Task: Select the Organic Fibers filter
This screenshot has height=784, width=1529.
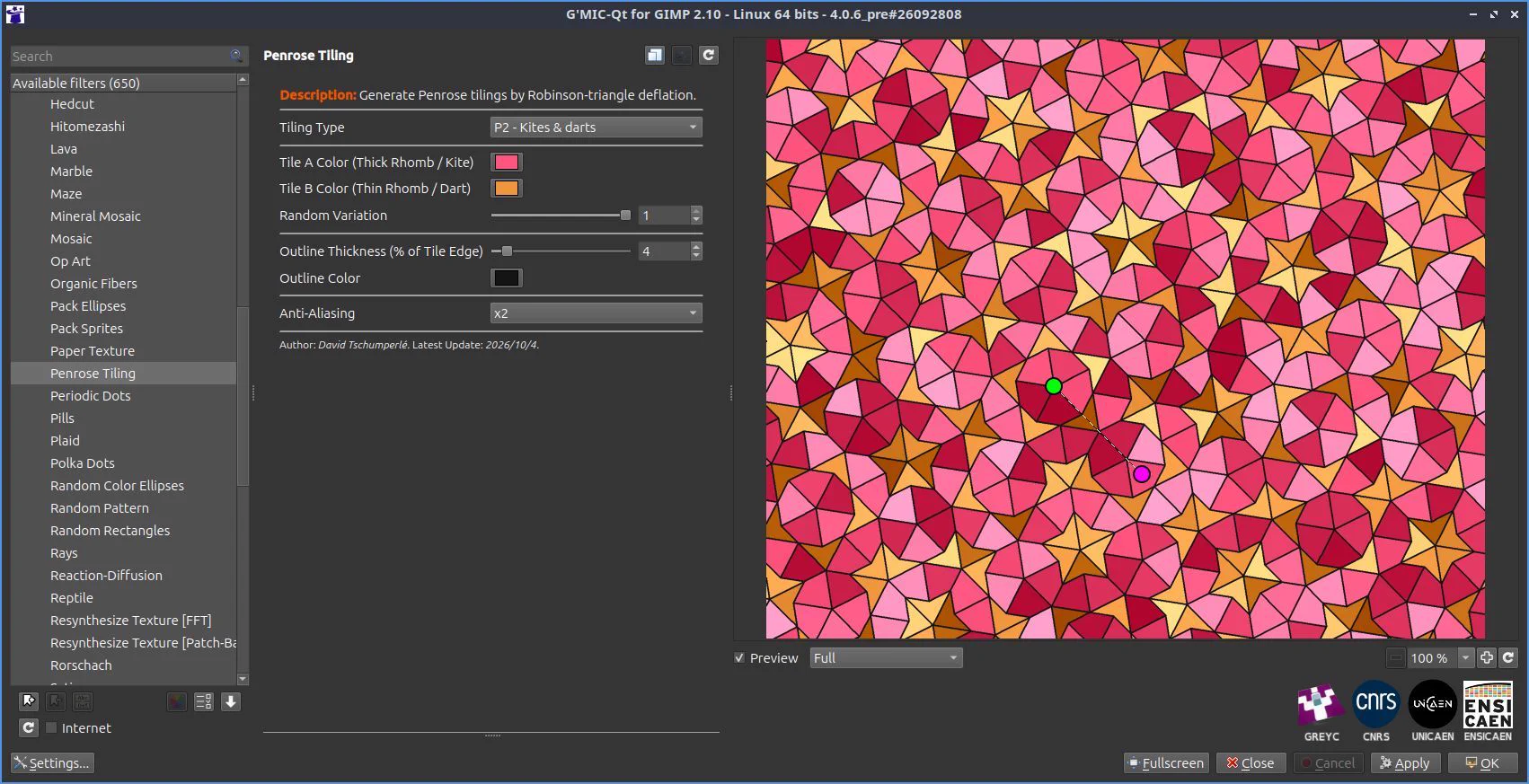Action: [x=93, y=284]
